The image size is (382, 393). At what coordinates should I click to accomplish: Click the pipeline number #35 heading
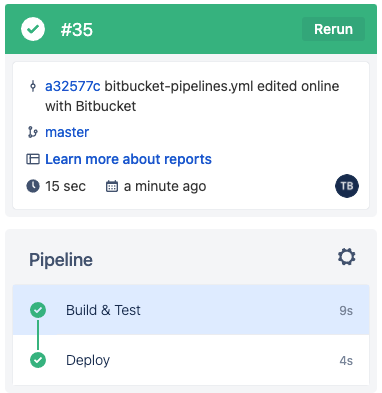click(77, 30)
